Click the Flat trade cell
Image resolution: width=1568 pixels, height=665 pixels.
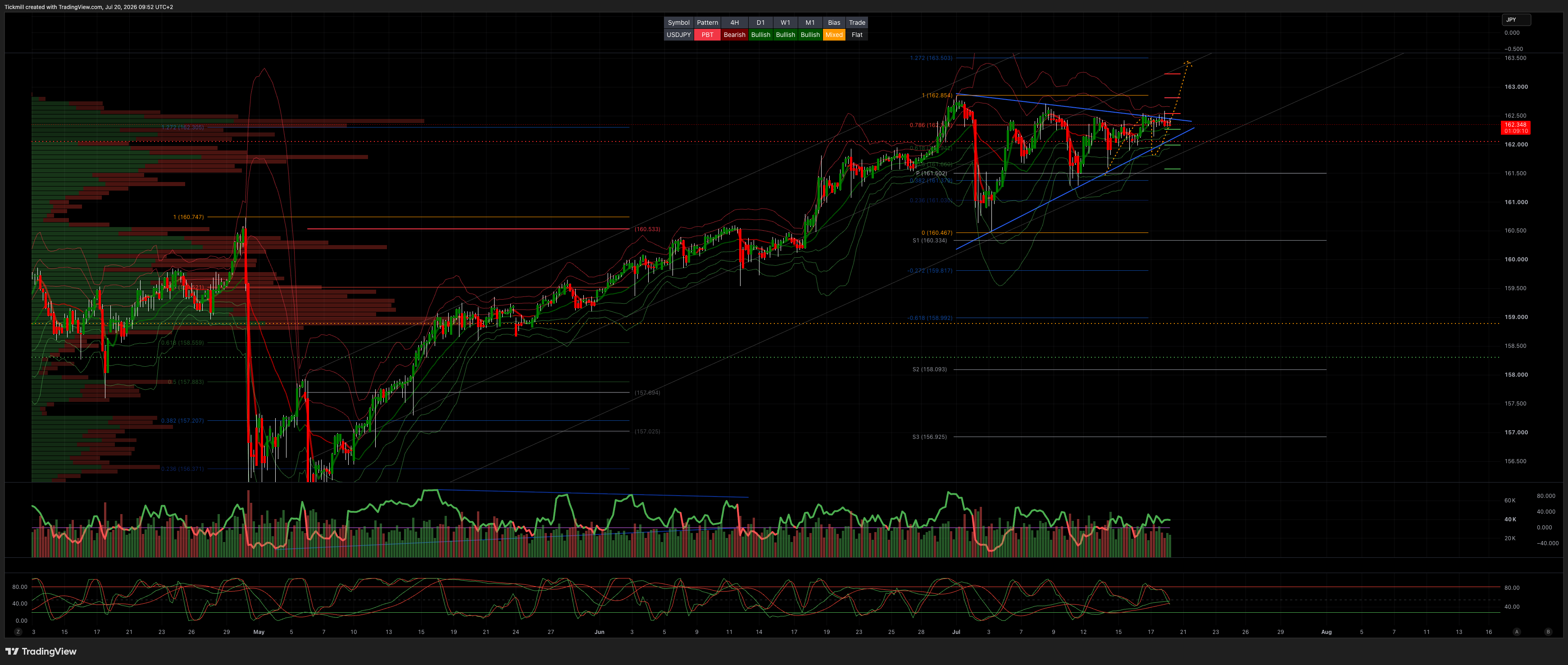857,35
